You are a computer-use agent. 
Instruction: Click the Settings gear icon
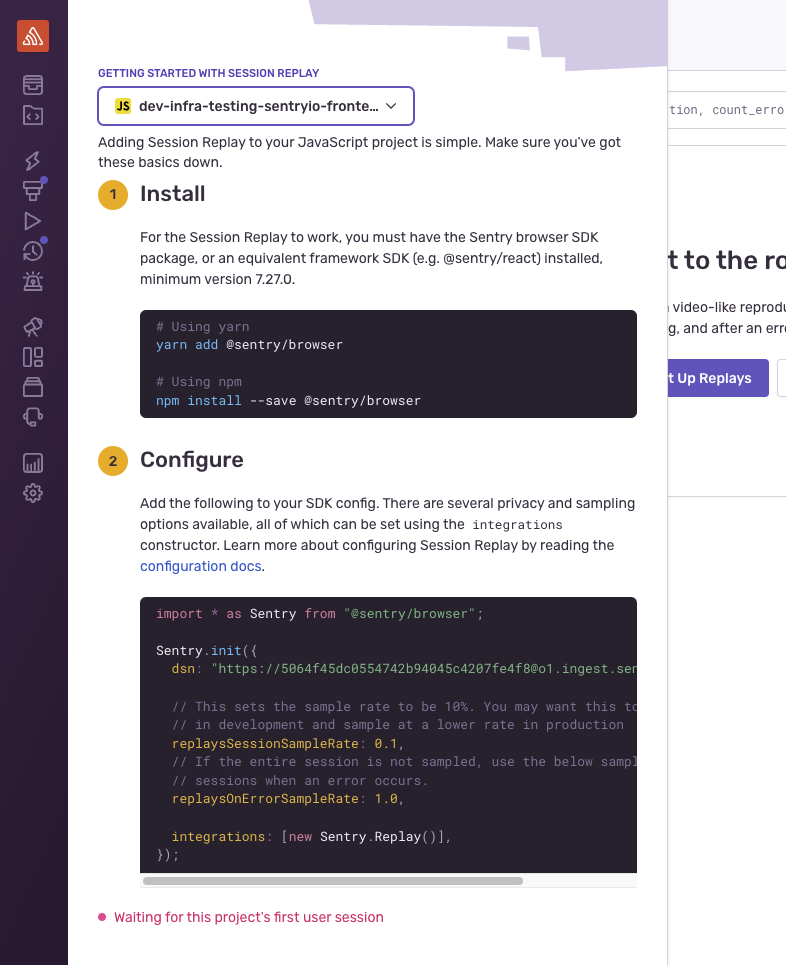(x=33, y=492)
